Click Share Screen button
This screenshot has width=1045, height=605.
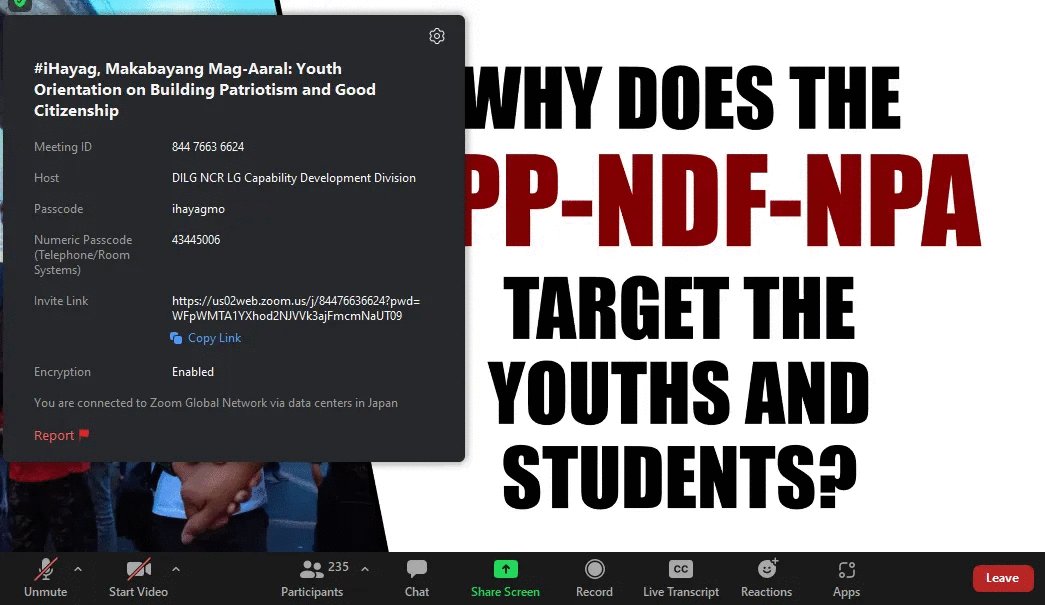tap(505, 578)
